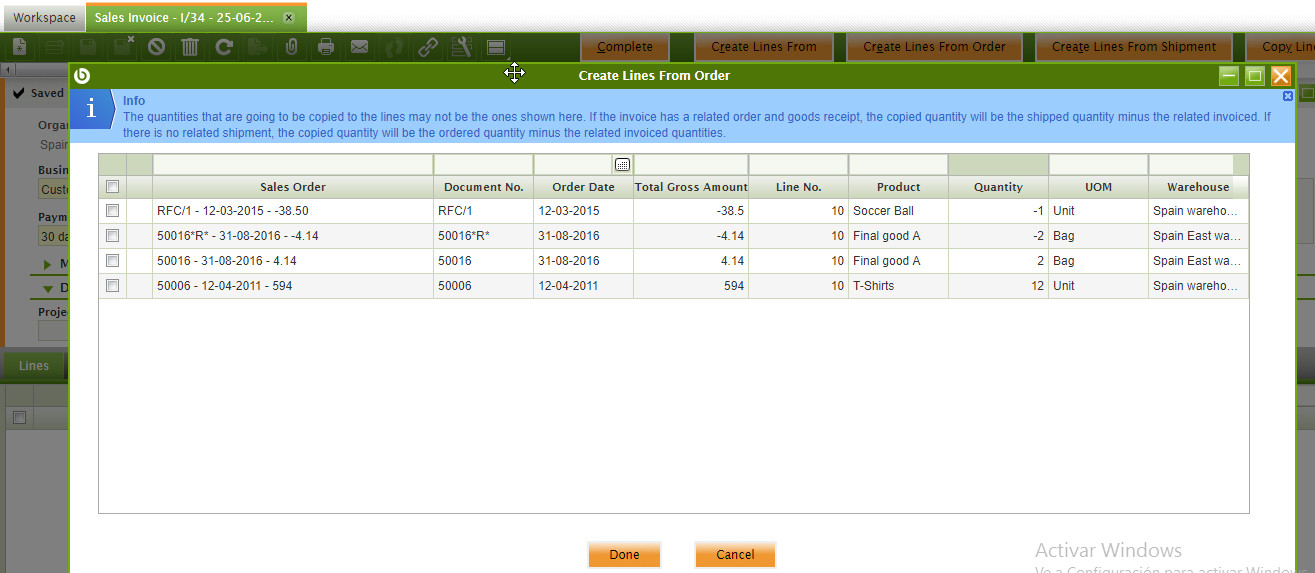Screen dimensions: 1315x573
Task: Click the Email envelope icon
Action: 360,47
